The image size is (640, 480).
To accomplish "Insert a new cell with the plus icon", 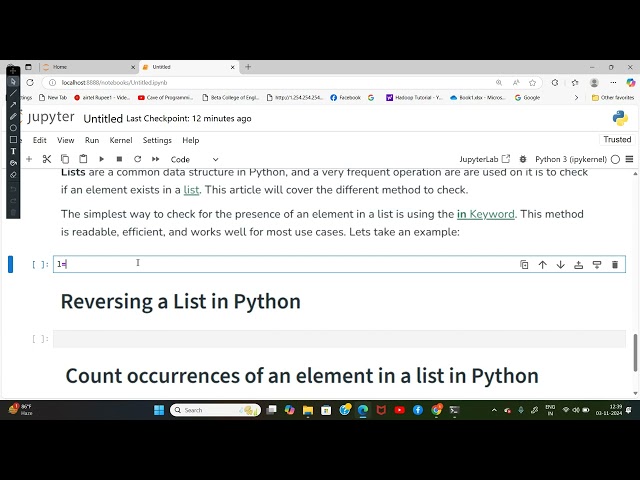I will point(29,159).
